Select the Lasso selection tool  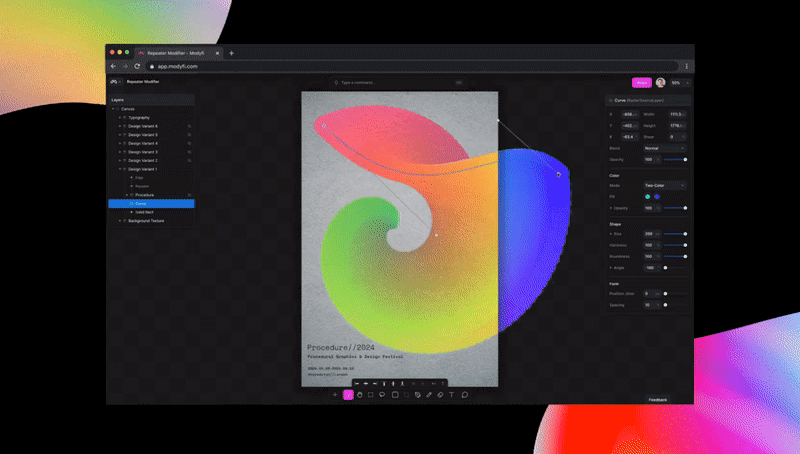[x=382, y=395]
